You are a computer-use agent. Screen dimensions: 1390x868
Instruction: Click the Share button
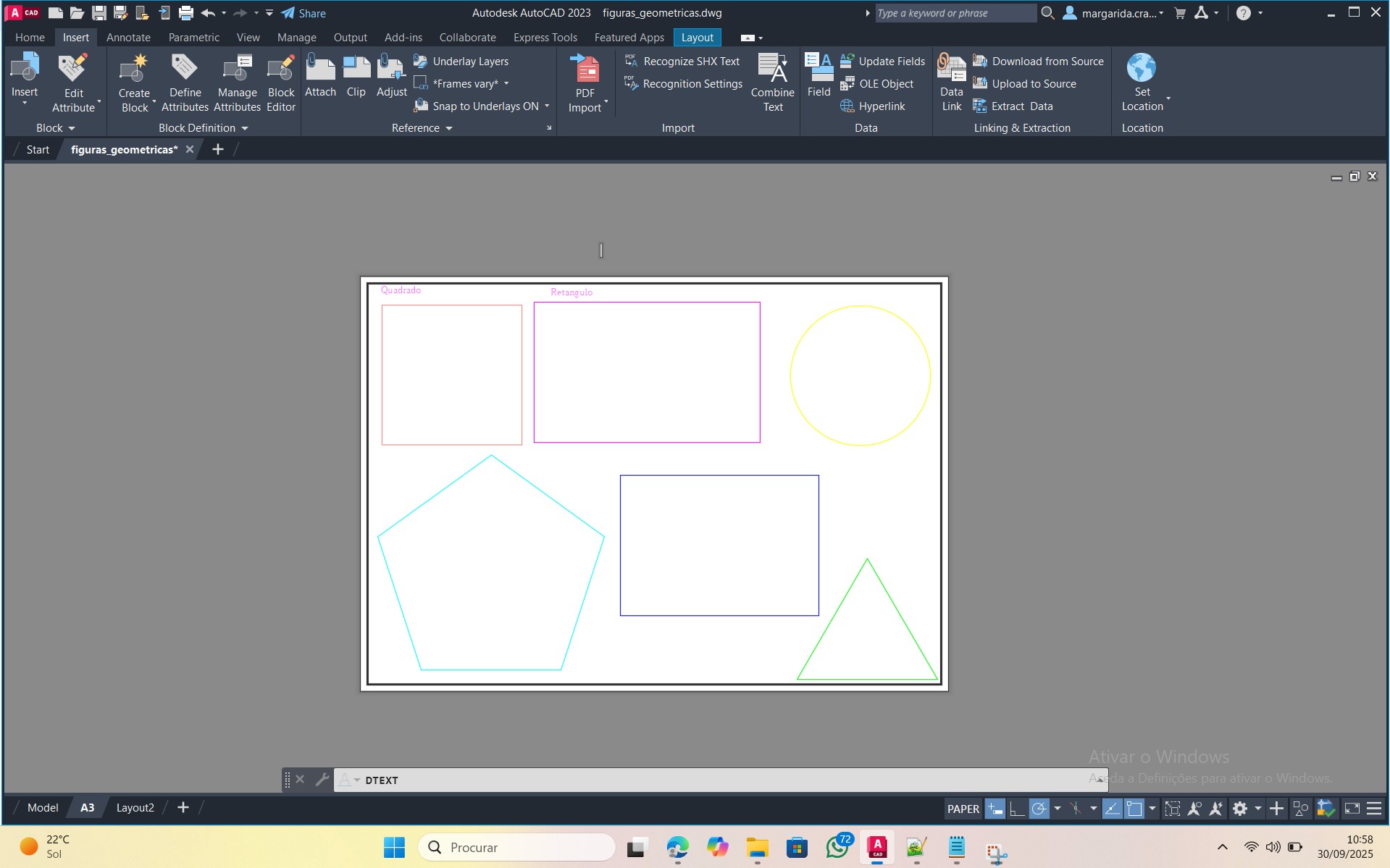(303, 13)
